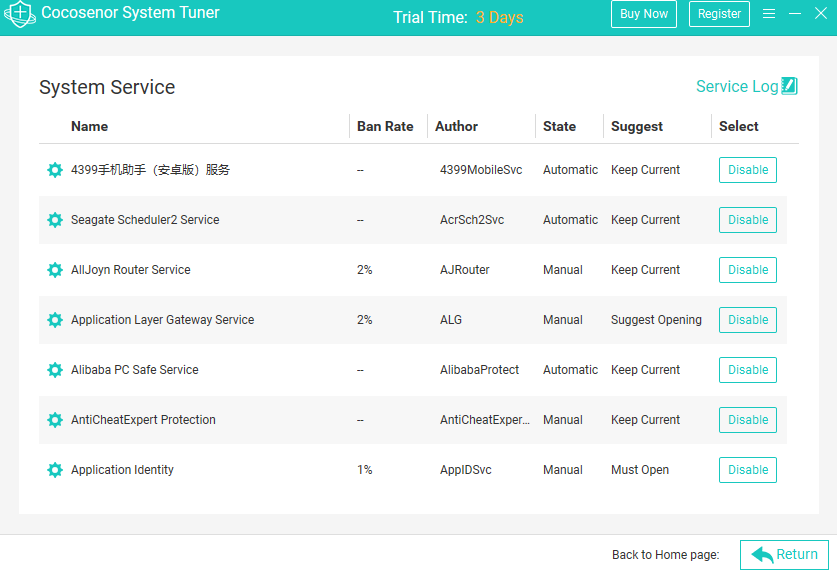Click gear icon beside AntiCheatExpert Protection
Image resolution: width=837 pixels, height=573 pixels.
(x=55, y=420)
